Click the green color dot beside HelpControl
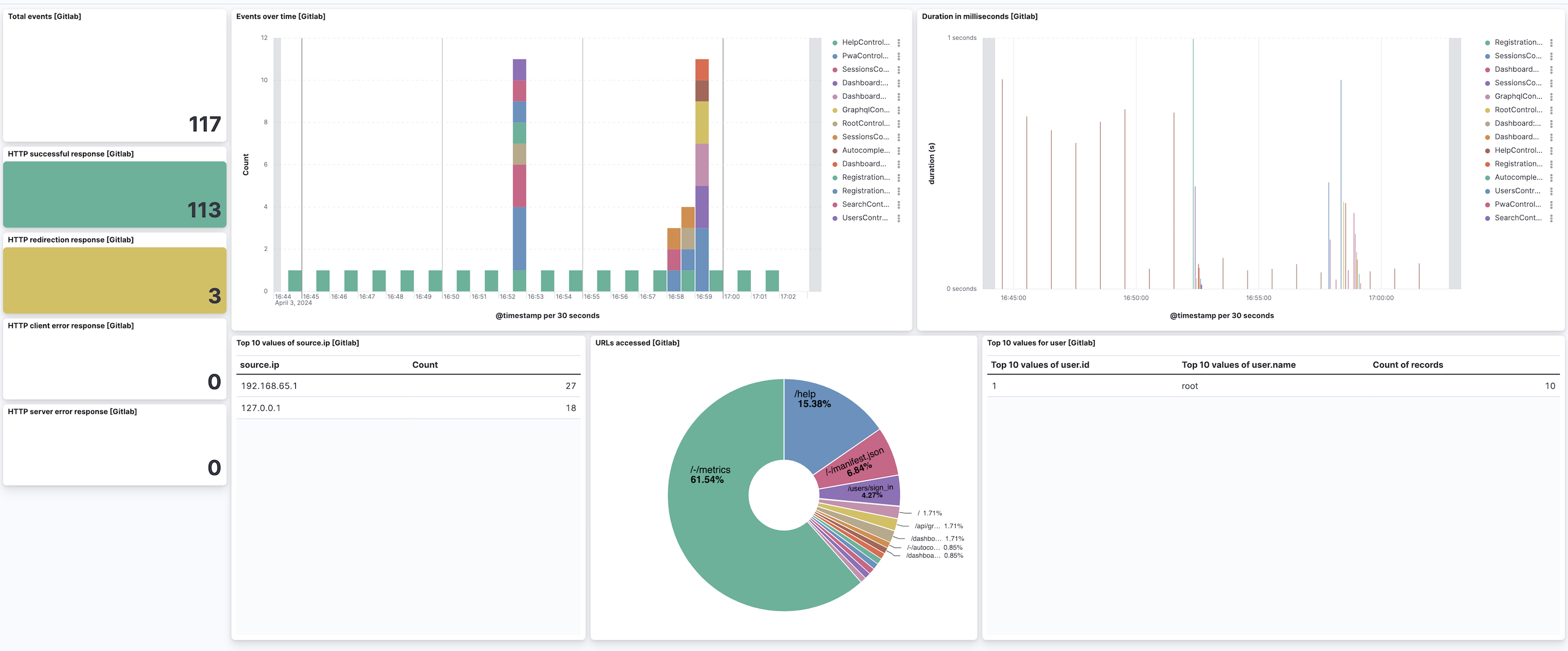 click(834, 42)
